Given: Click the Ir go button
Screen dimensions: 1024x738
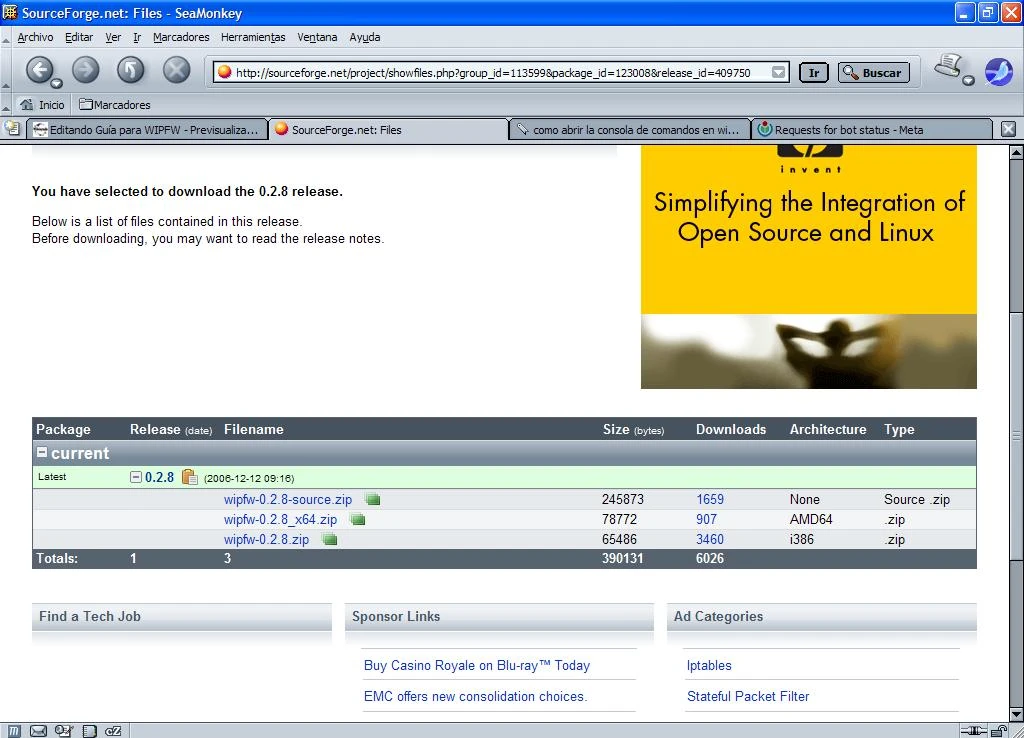Looking at the screenshot, I should tap(814, 72).
